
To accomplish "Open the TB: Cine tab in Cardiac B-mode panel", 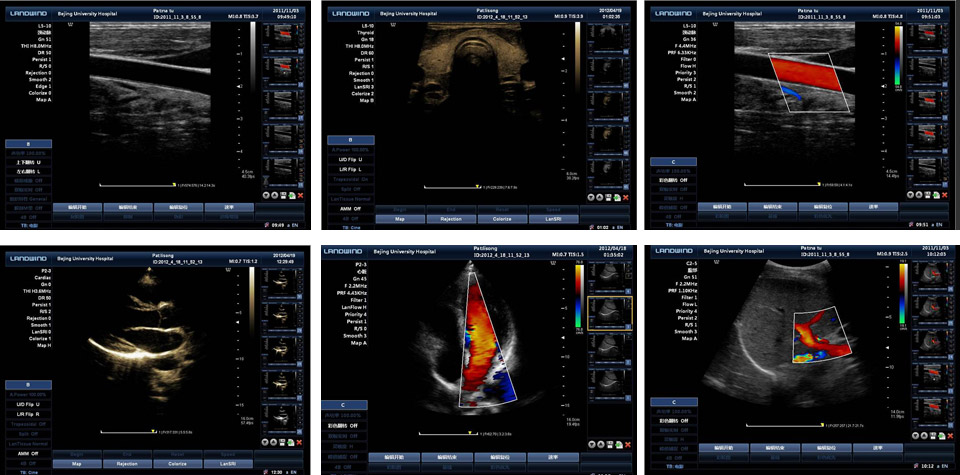I will [x=28, y=472].
